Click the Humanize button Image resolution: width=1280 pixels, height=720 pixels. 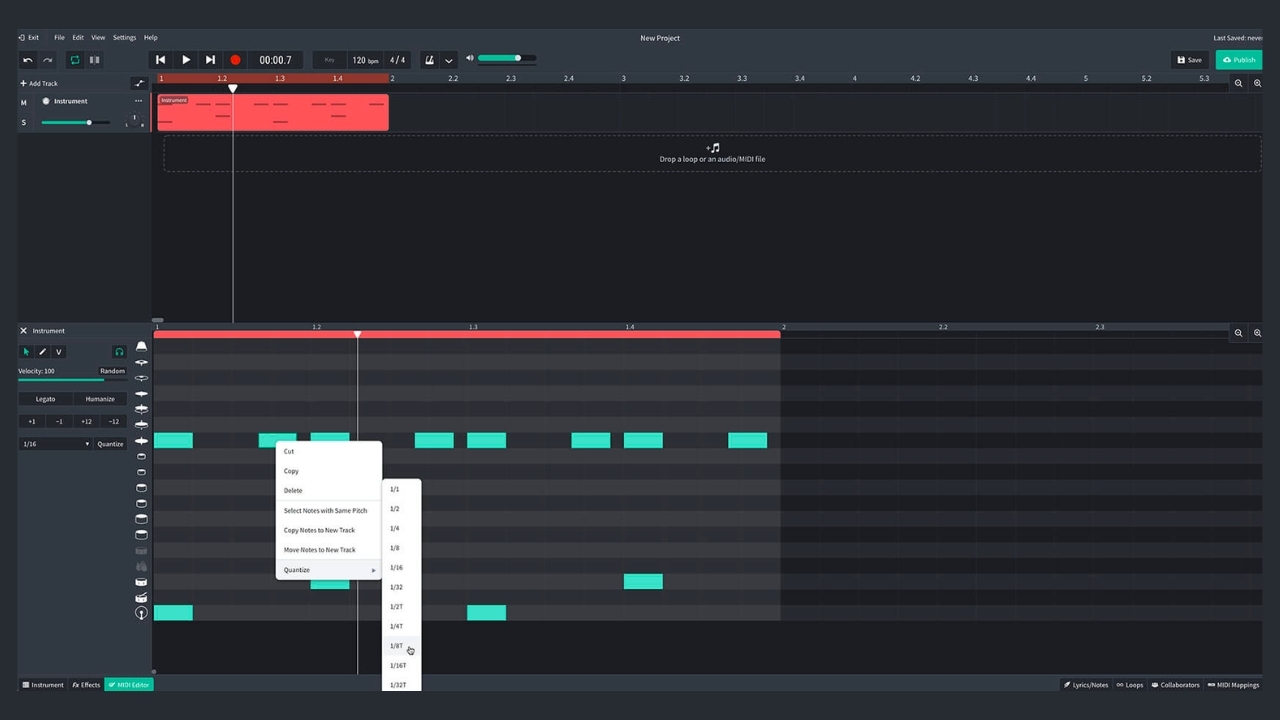(99, 399)
